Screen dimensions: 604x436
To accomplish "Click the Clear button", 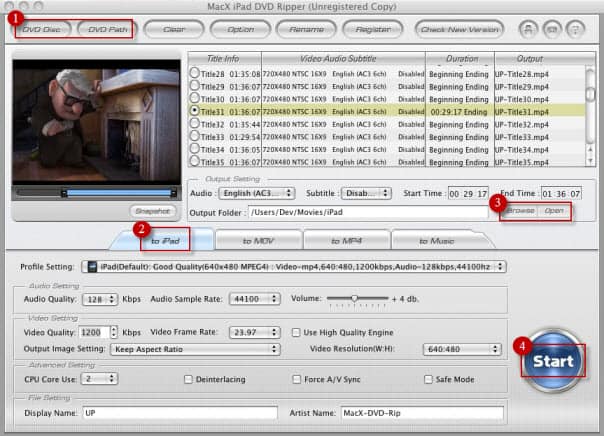I will (x=174, y=29).
